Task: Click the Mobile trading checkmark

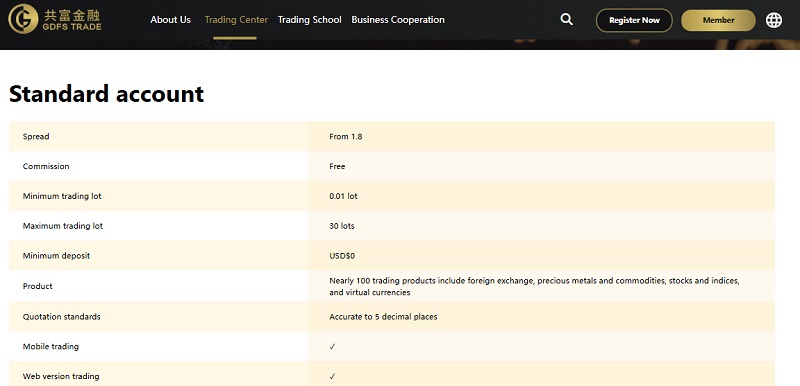Action: point(332,347)
